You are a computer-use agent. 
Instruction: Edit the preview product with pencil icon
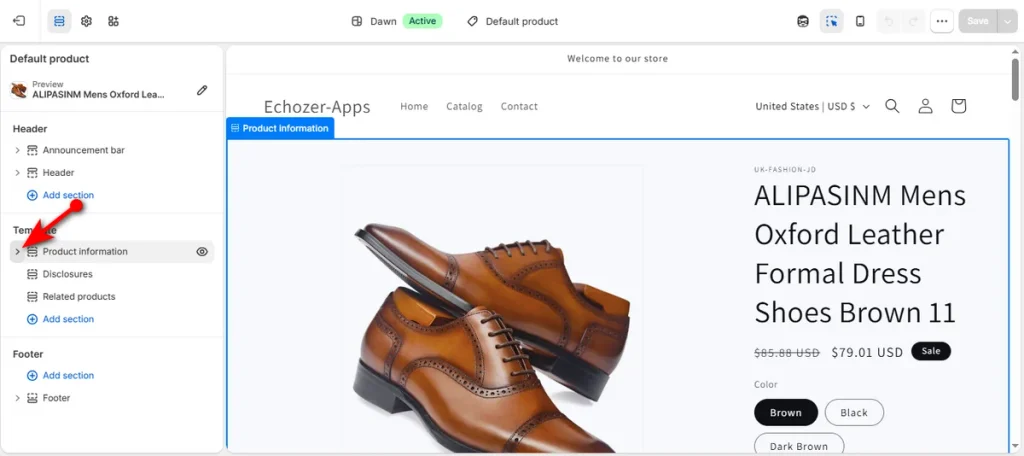[202, 90]
